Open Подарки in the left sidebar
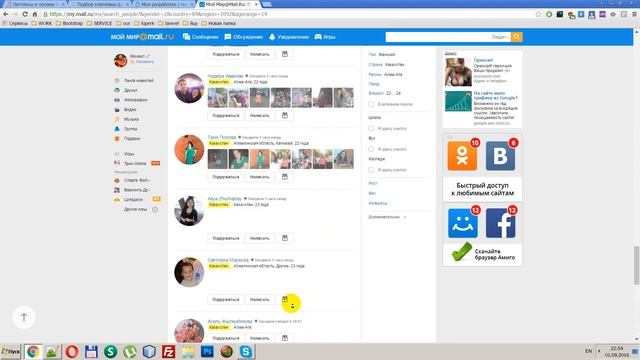This screenshot has height=360, width=640. 127,139
